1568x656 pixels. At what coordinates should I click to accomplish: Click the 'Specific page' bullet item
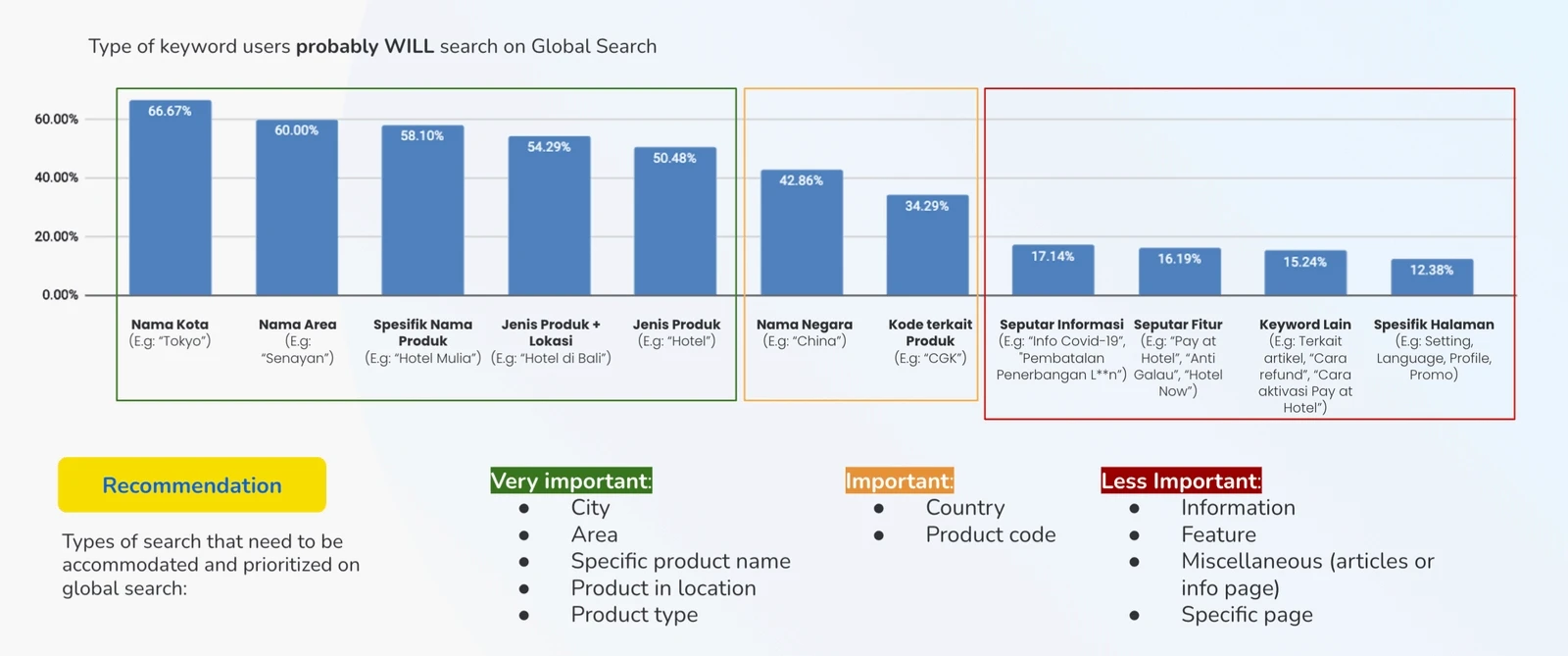pos(1247,615)
